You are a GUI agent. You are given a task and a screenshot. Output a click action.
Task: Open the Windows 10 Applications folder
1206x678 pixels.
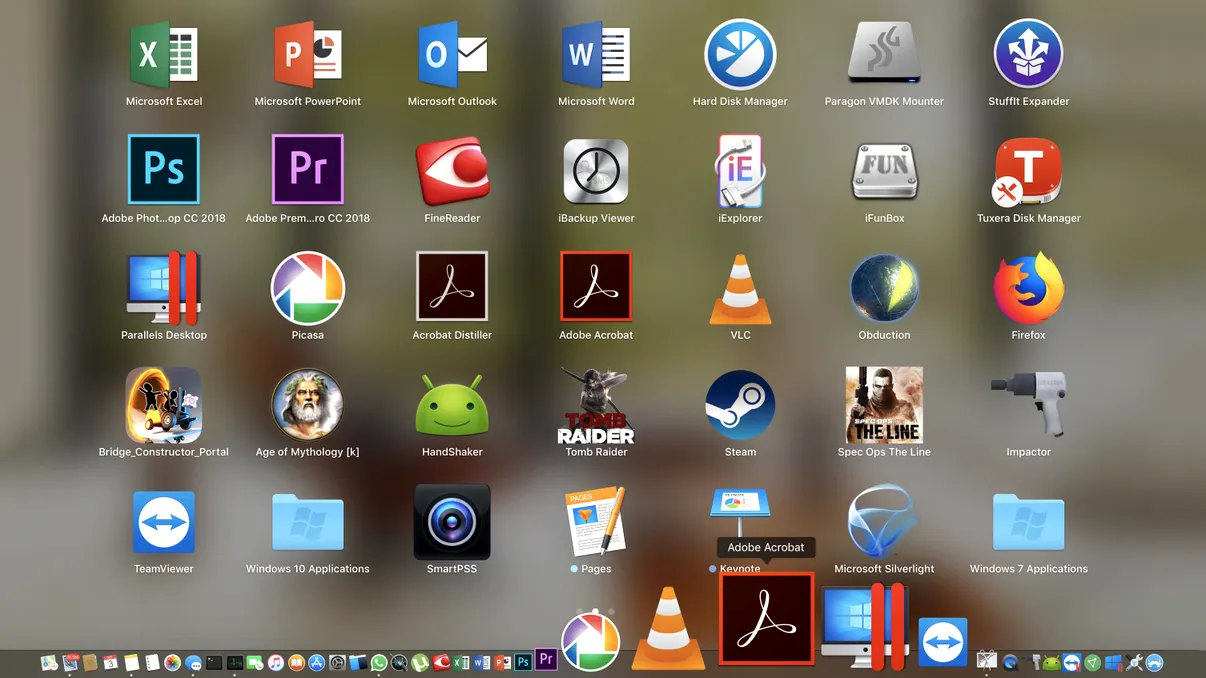tap(308, 519)
